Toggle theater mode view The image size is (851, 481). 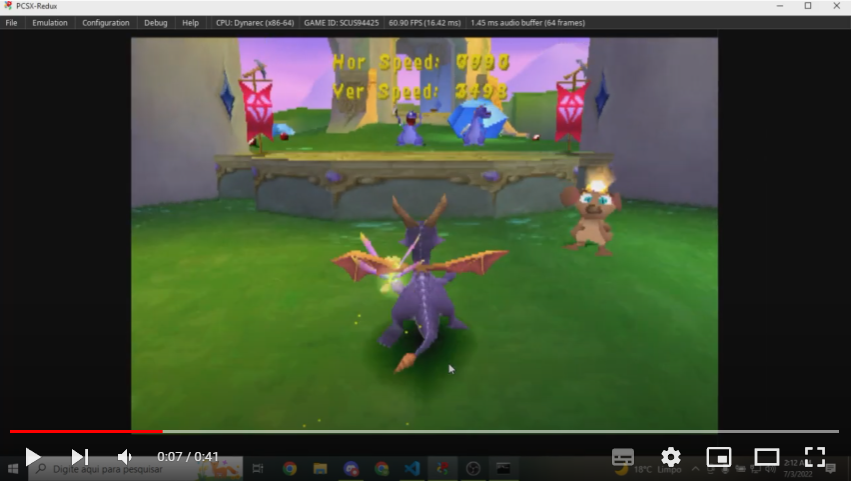click(x=766, y=457)
